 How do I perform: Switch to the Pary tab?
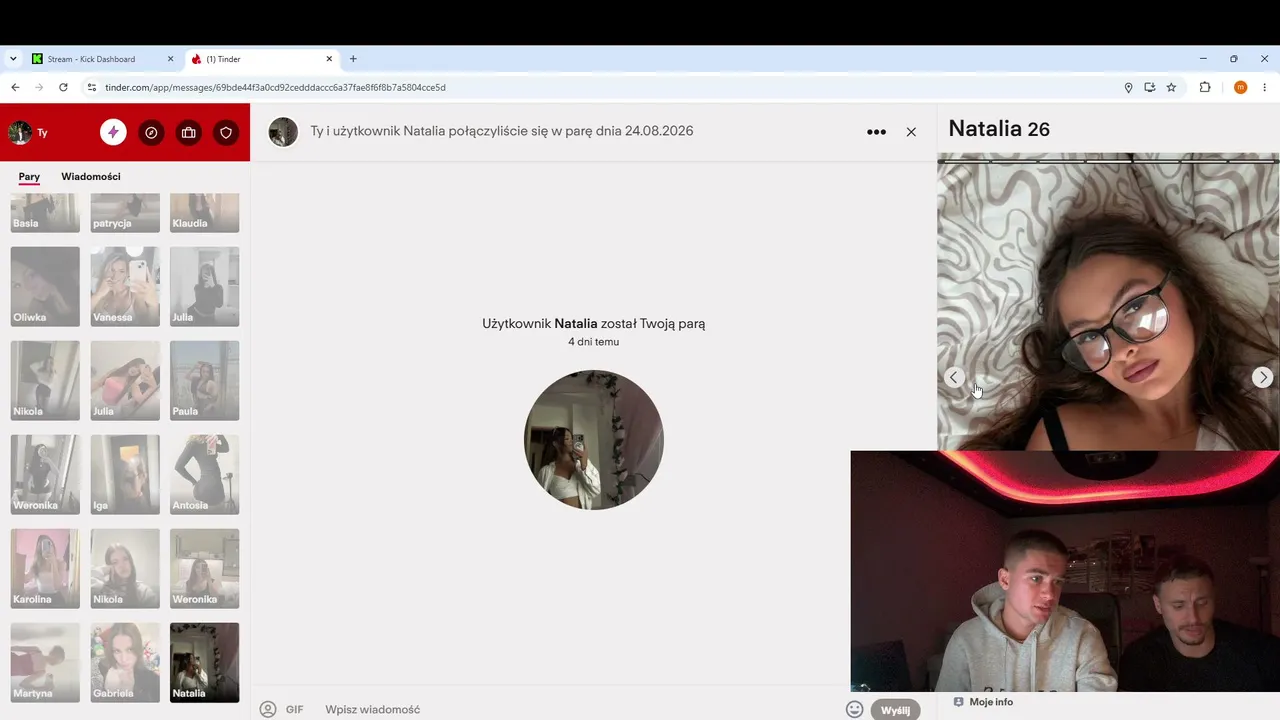[29, 177]
